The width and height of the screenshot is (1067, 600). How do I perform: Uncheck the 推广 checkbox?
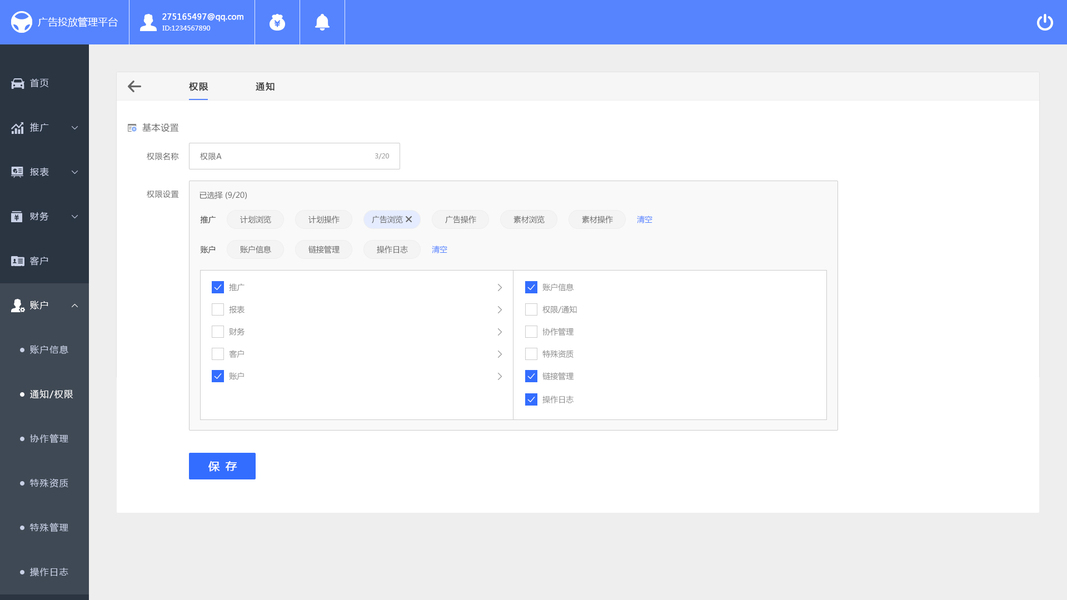[218, 287]
